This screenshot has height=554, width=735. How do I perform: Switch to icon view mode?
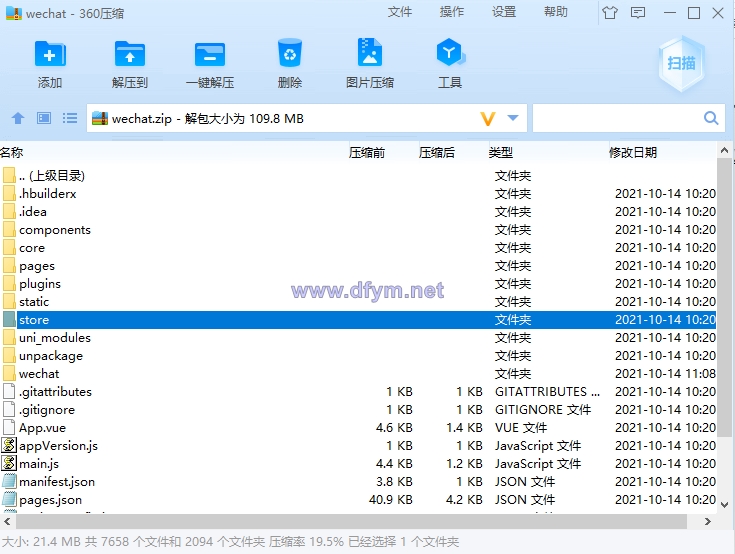[x=44, y=118]
